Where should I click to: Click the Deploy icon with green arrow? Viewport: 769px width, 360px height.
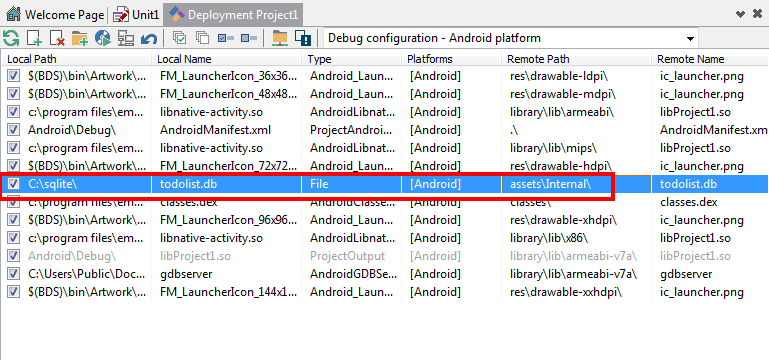coord(103,38)
